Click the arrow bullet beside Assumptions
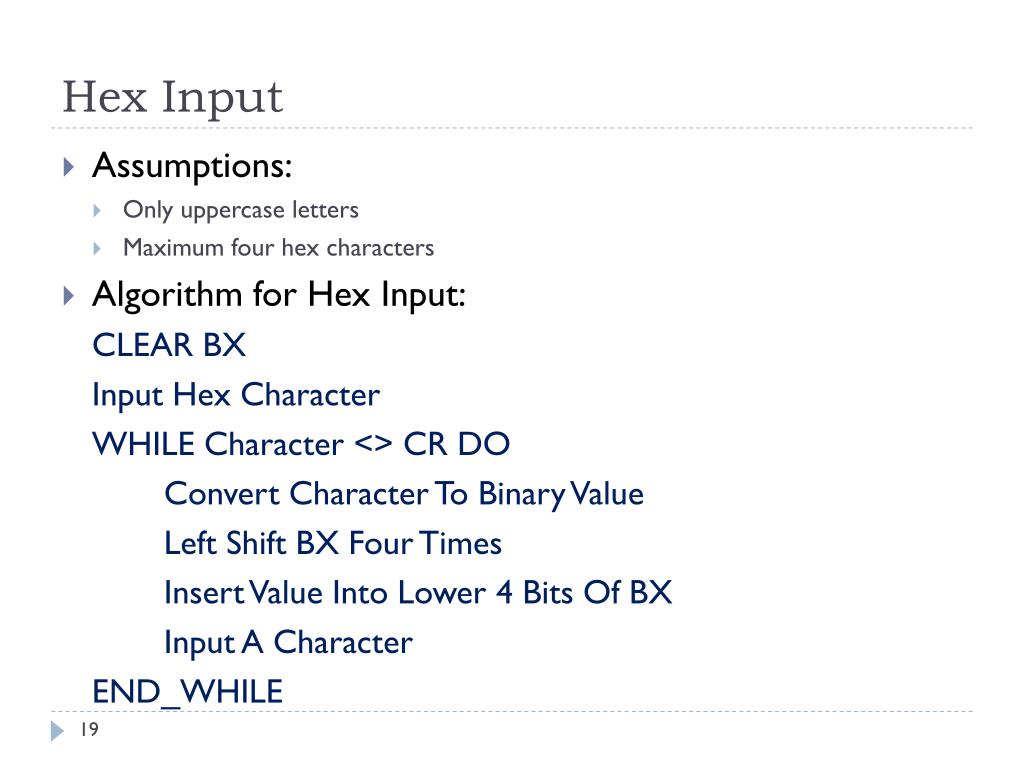Screen dimensions: 1024x768 click(69, 167)
